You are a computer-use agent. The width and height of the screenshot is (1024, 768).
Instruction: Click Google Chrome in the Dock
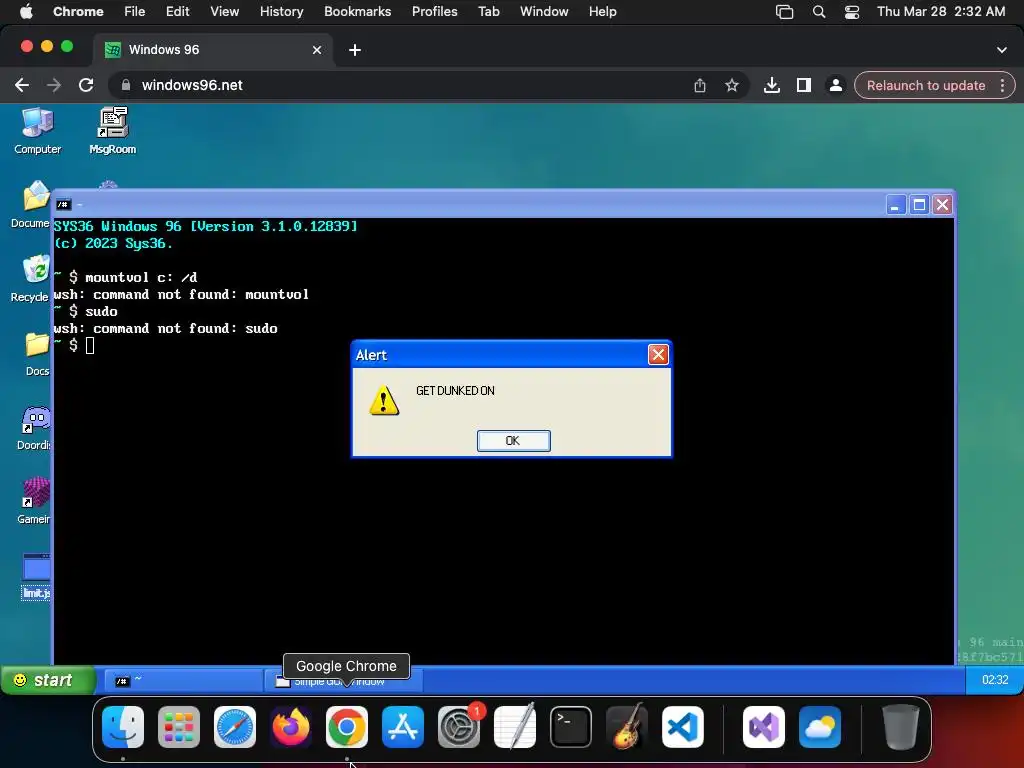[347, 727]
